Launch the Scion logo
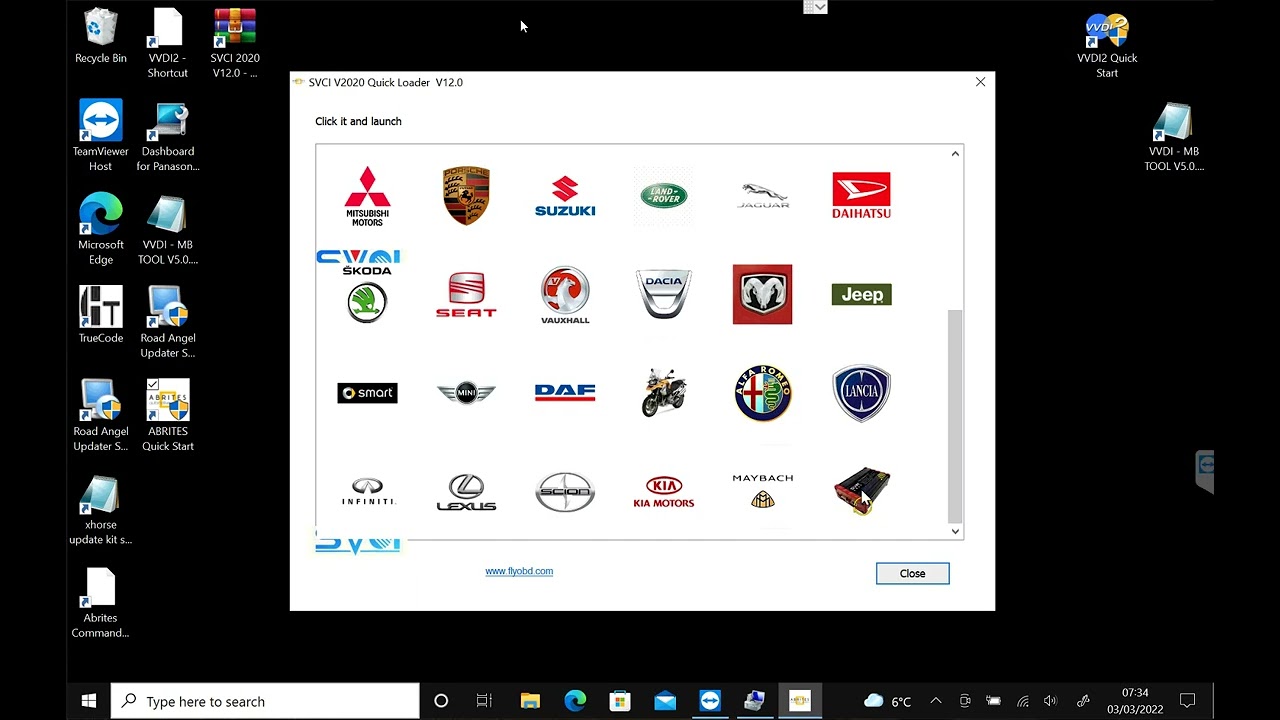The width and height of the screenshot is (1280, 720). click(565, 492)
